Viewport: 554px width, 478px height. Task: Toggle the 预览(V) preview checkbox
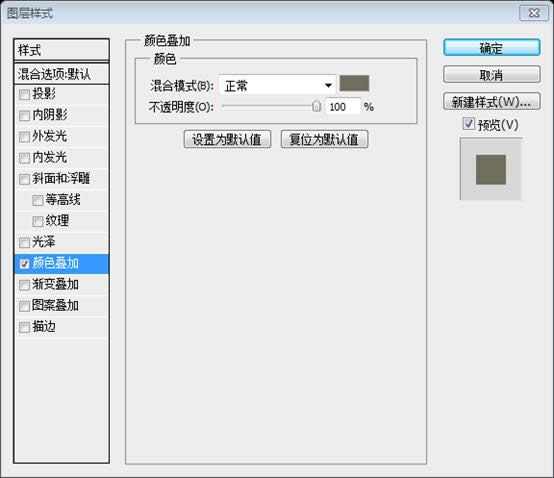click(468, 124)
